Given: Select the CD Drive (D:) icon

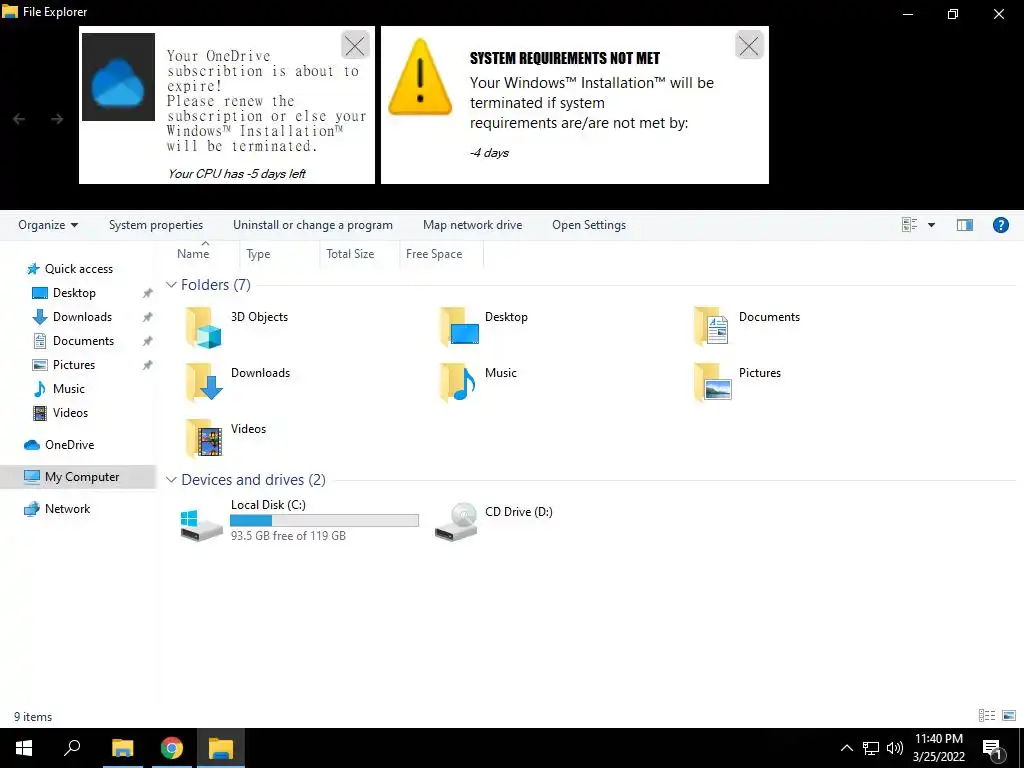Looking at the screenshot, I should (x=456, y=521).
